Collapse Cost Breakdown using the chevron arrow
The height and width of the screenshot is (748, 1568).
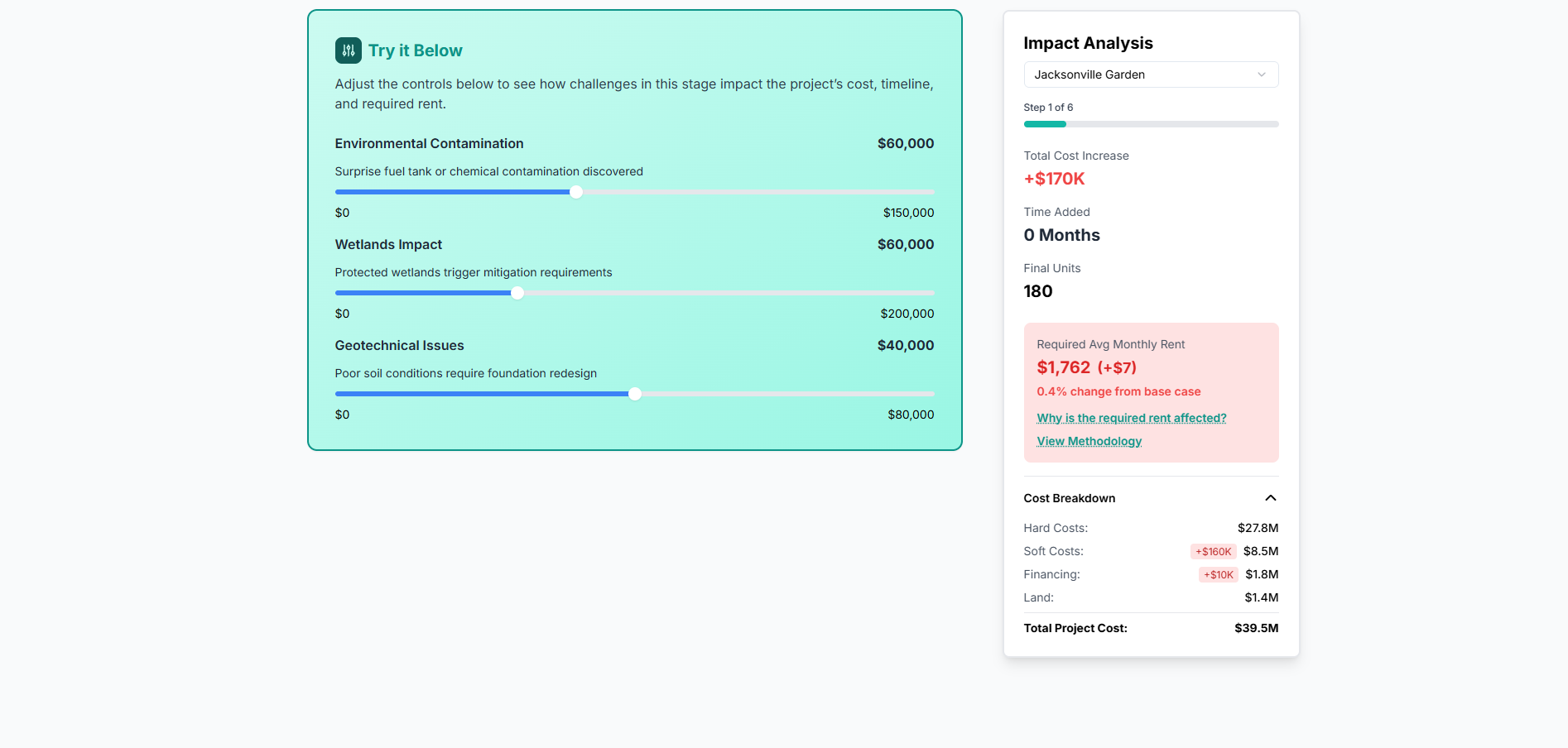pyautogui.click(x=1271, y=498)
